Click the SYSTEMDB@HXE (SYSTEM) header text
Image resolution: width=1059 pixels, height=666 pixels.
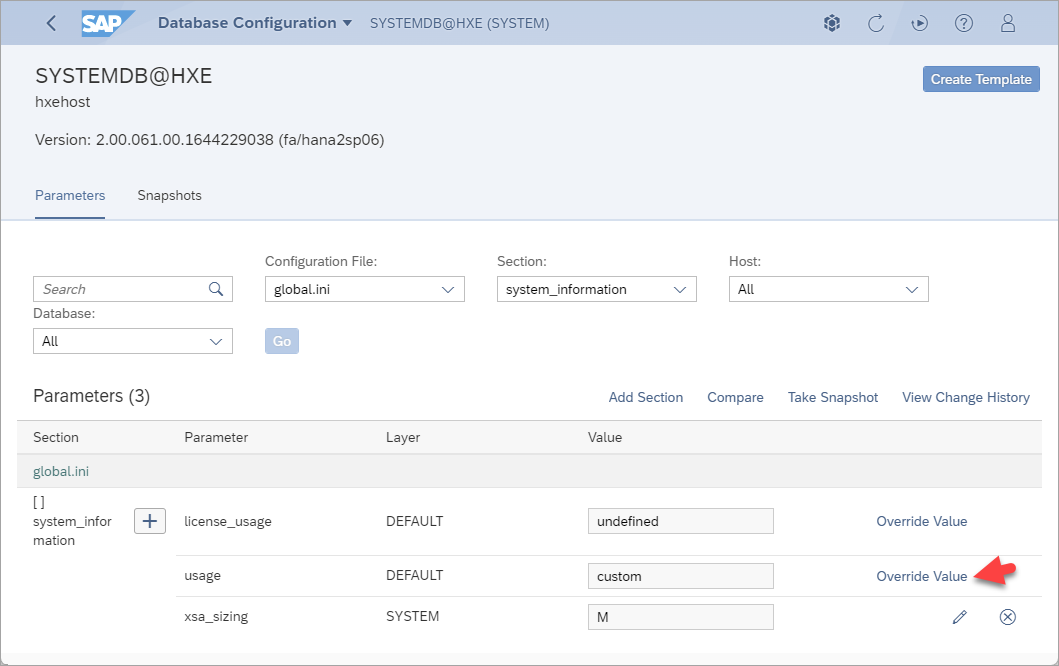coord(459,23)
